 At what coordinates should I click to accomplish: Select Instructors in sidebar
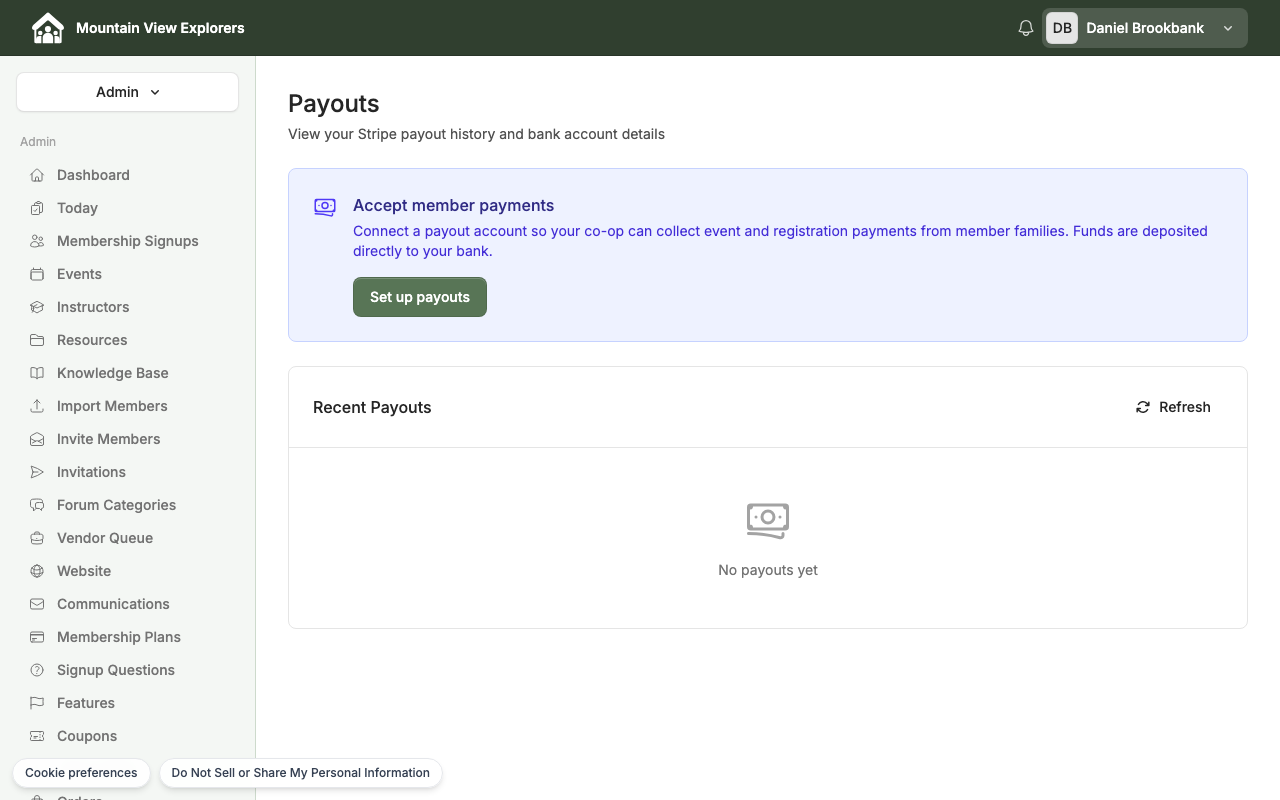coord(93,307)
